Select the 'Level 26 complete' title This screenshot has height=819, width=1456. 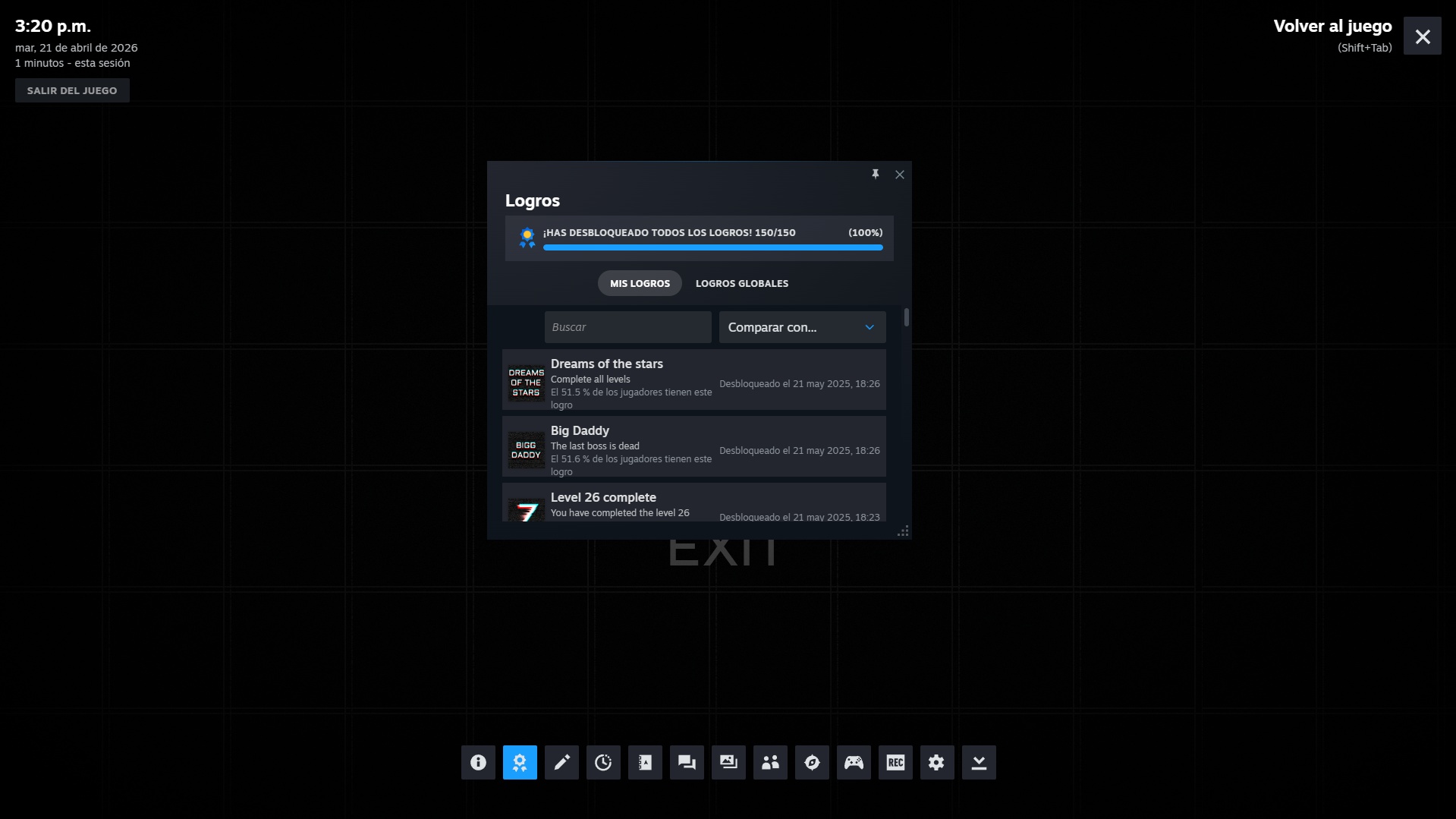point(603,497)
